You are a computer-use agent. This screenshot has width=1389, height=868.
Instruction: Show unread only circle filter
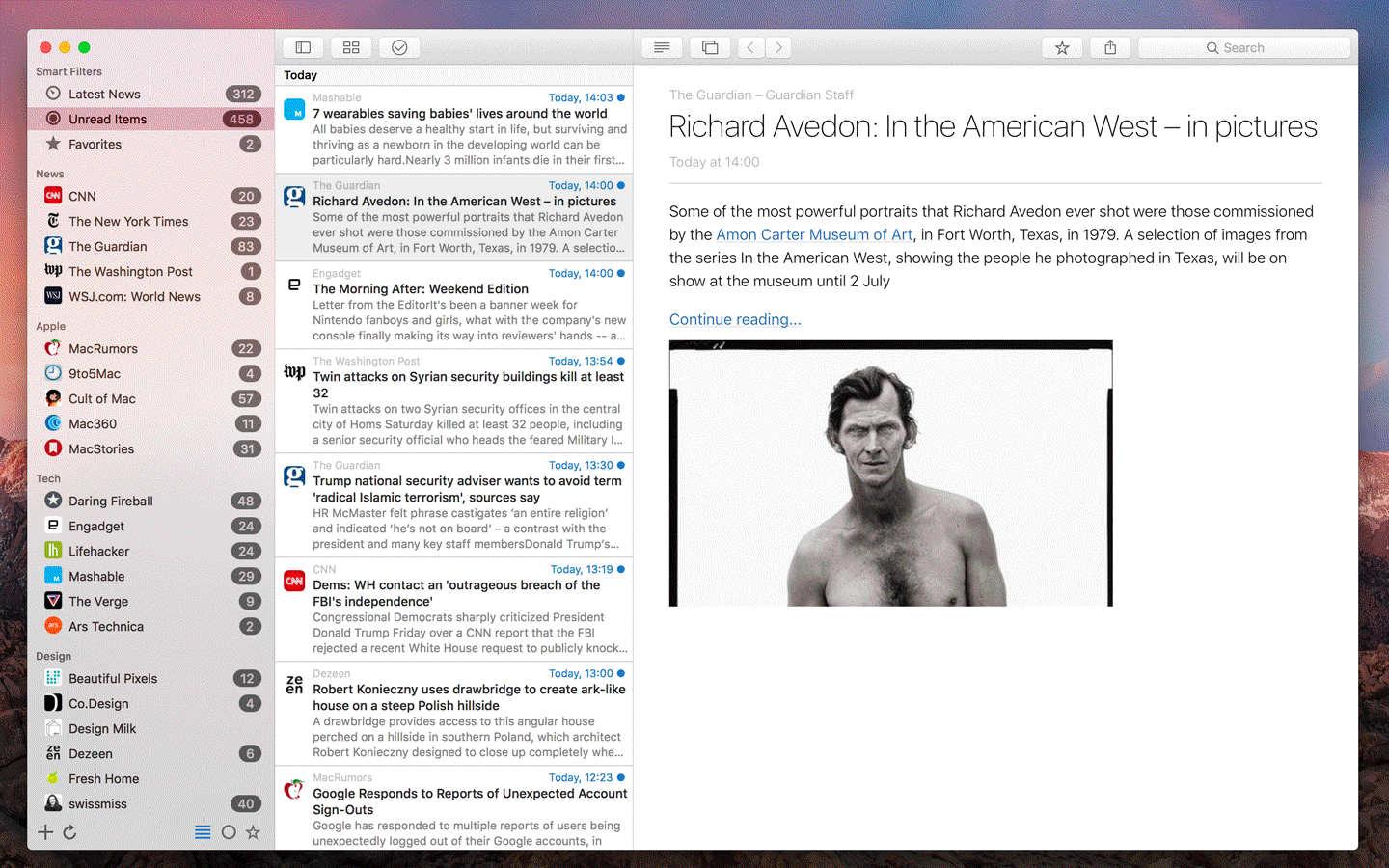[x=229, y=832]
